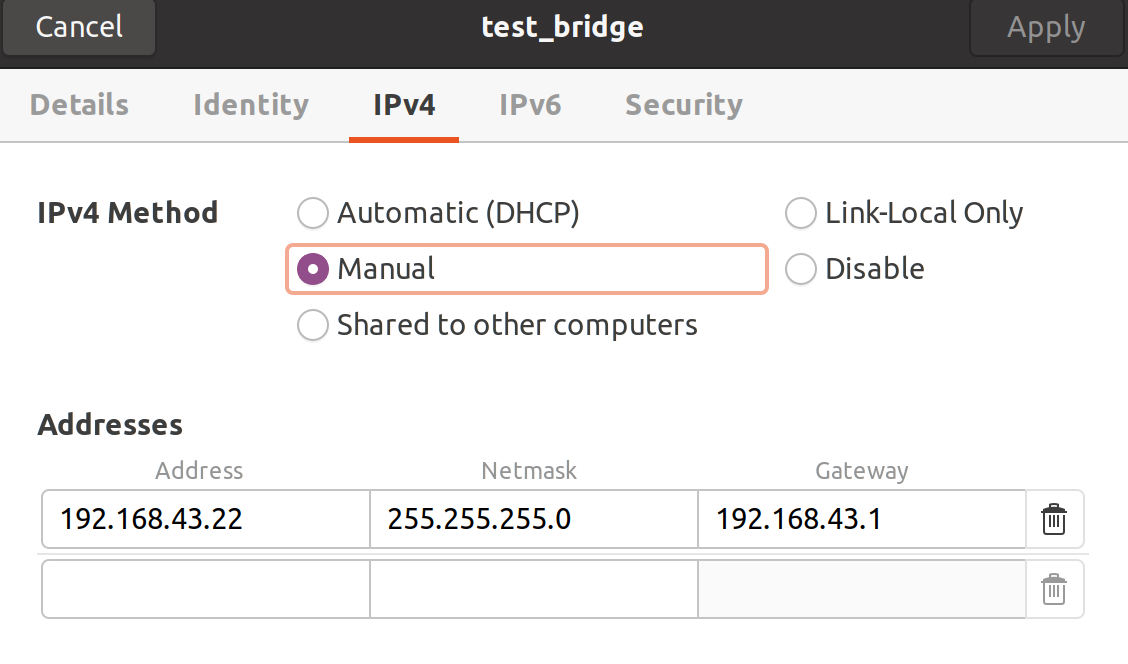The height and width of the screenshot is (664, 1128).
Task: Apply the connection changes
Action: click(1046, 27)
